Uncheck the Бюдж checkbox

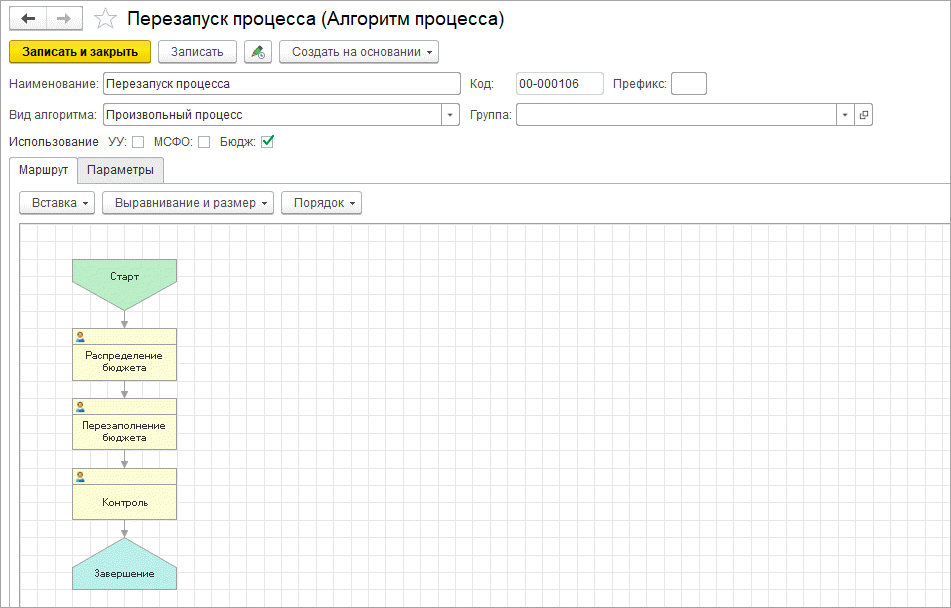[267, 142]
